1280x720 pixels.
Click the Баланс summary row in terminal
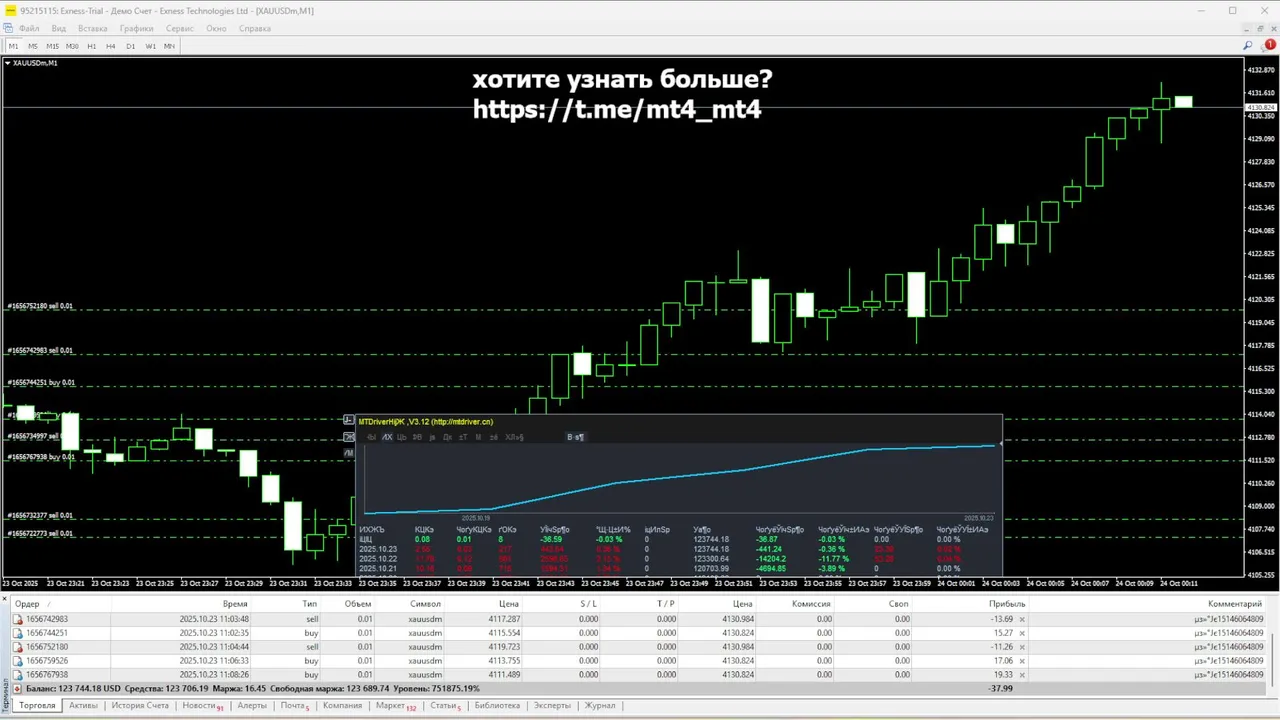[x=640, y=689]
